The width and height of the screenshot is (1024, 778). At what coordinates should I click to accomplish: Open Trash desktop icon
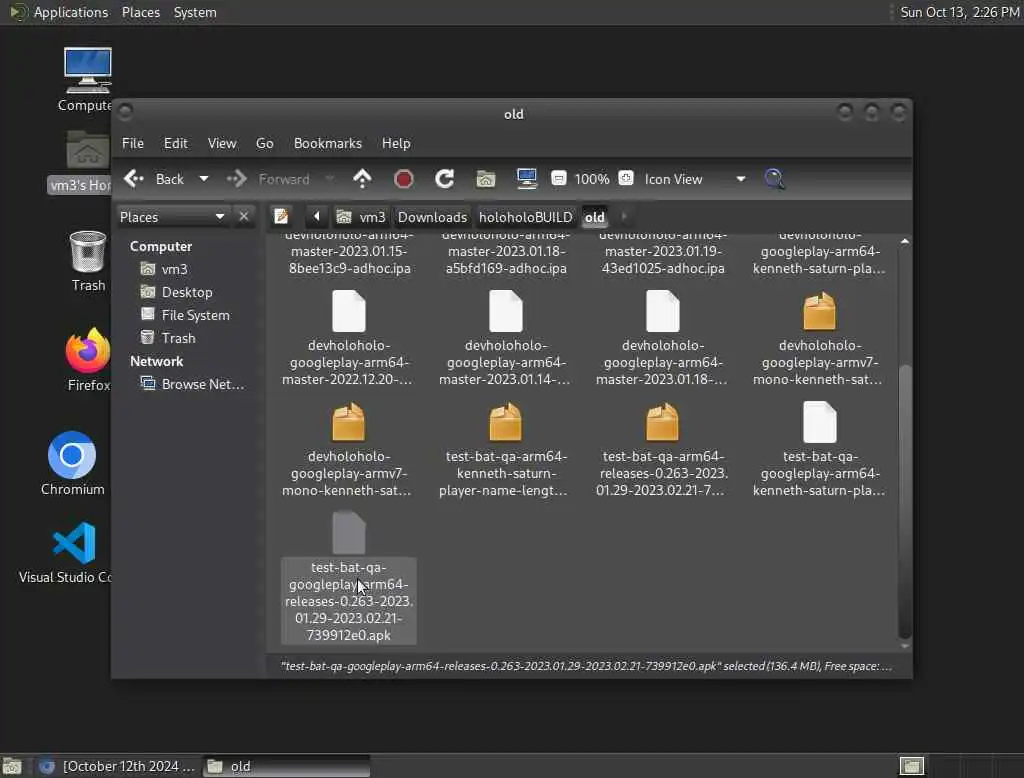point(88,261)
